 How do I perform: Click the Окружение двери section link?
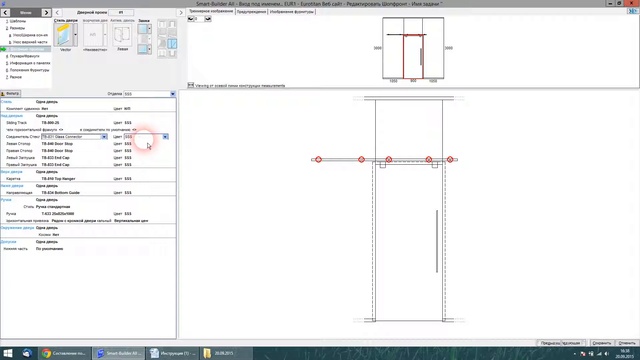(17, 228)
